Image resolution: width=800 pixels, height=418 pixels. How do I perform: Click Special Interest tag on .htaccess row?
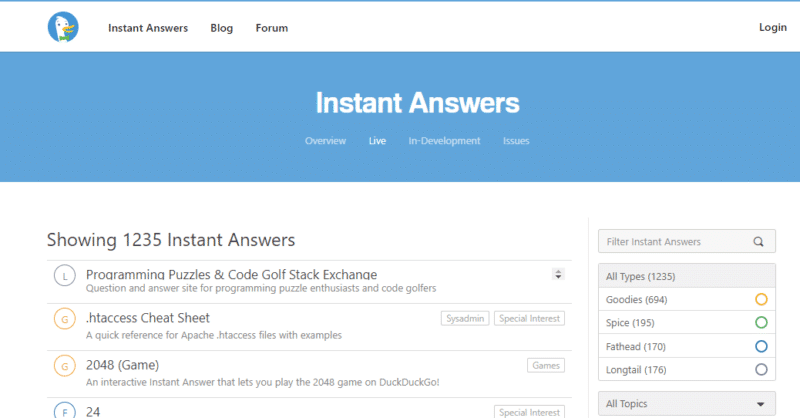pos(529,318)
